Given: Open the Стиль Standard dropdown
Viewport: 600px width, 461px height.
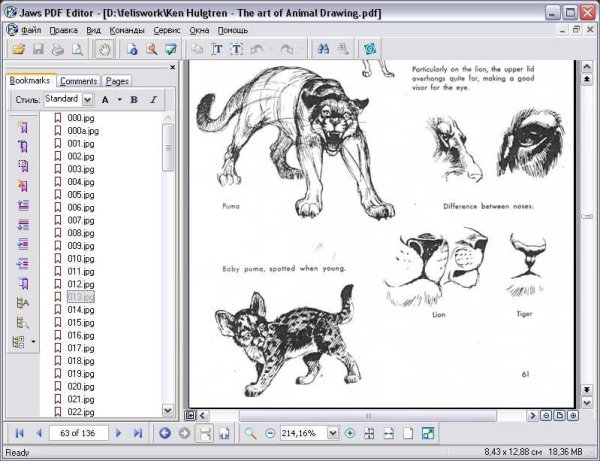Looking at the screenshot, I should (x=87, y=100).
